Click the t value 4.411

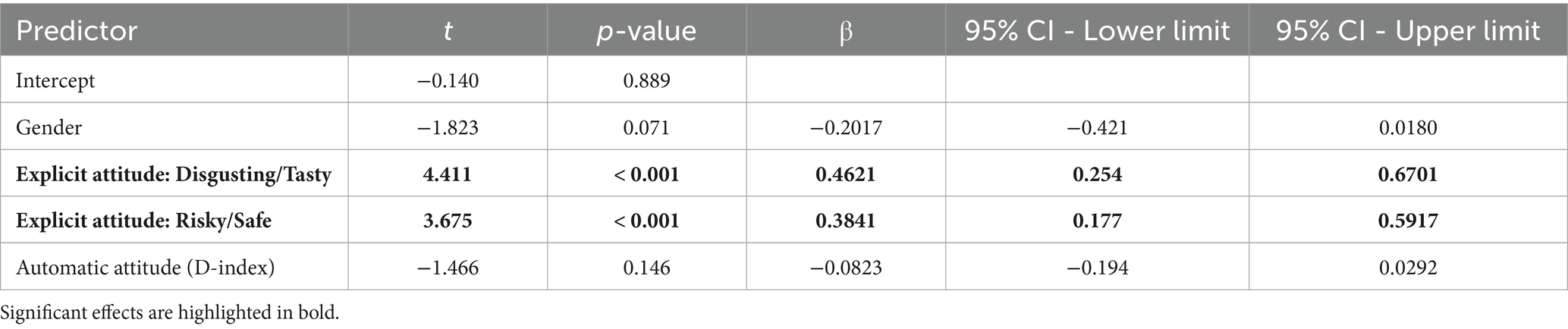448,174
